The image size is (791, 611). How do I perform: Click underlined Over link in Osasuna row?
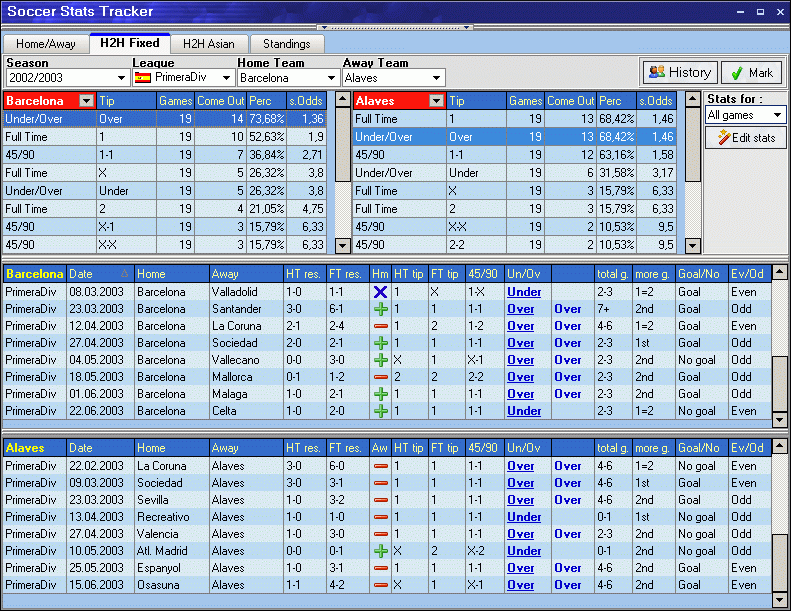(521, 585)
